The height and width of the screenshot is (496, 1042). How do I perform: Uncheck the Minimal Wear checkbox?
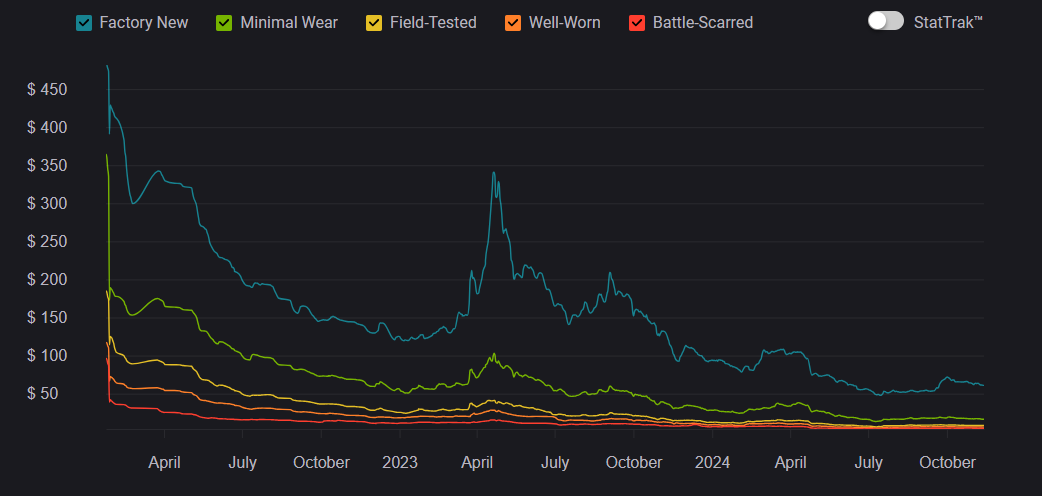pos(225,22)
